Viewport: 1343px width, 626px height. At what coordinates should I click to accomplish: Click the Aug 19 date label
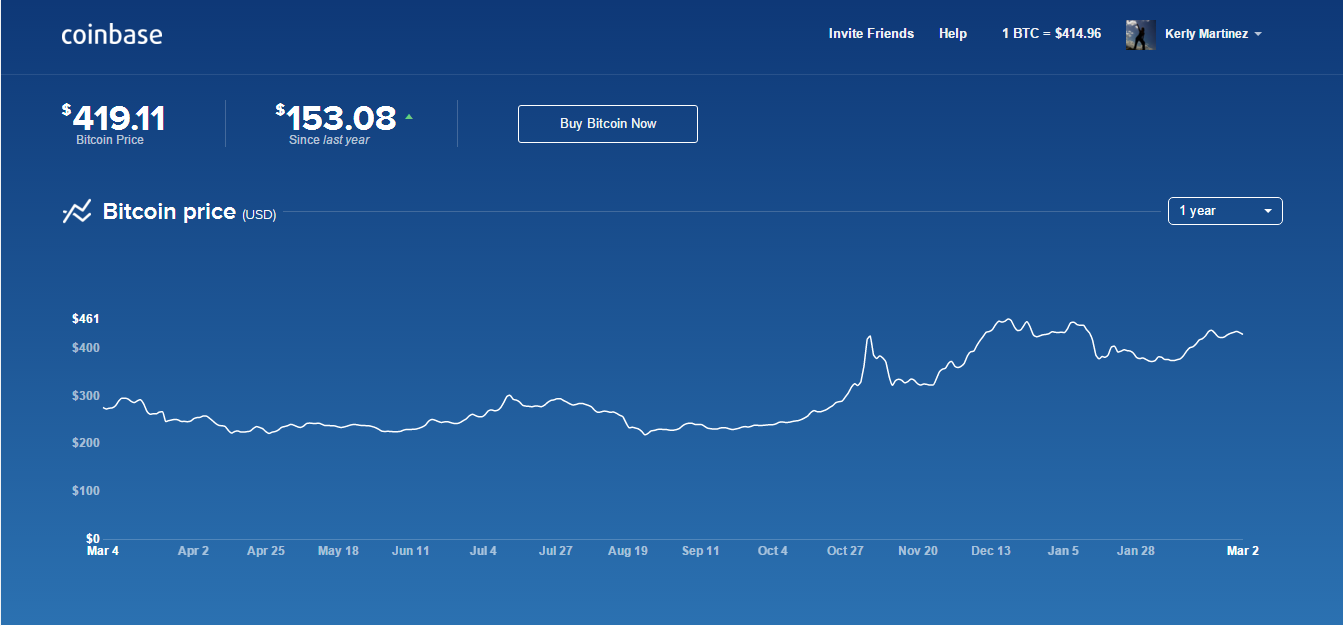(x=628, y=551)
